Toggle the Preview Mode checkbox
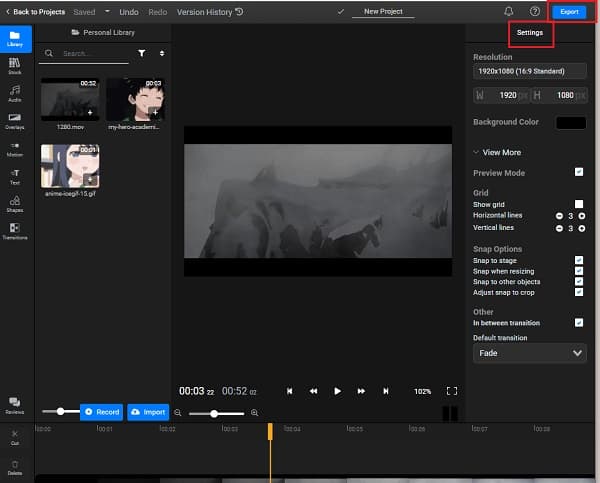Screen dimensions: 600x483 click(x=579, y=172)
